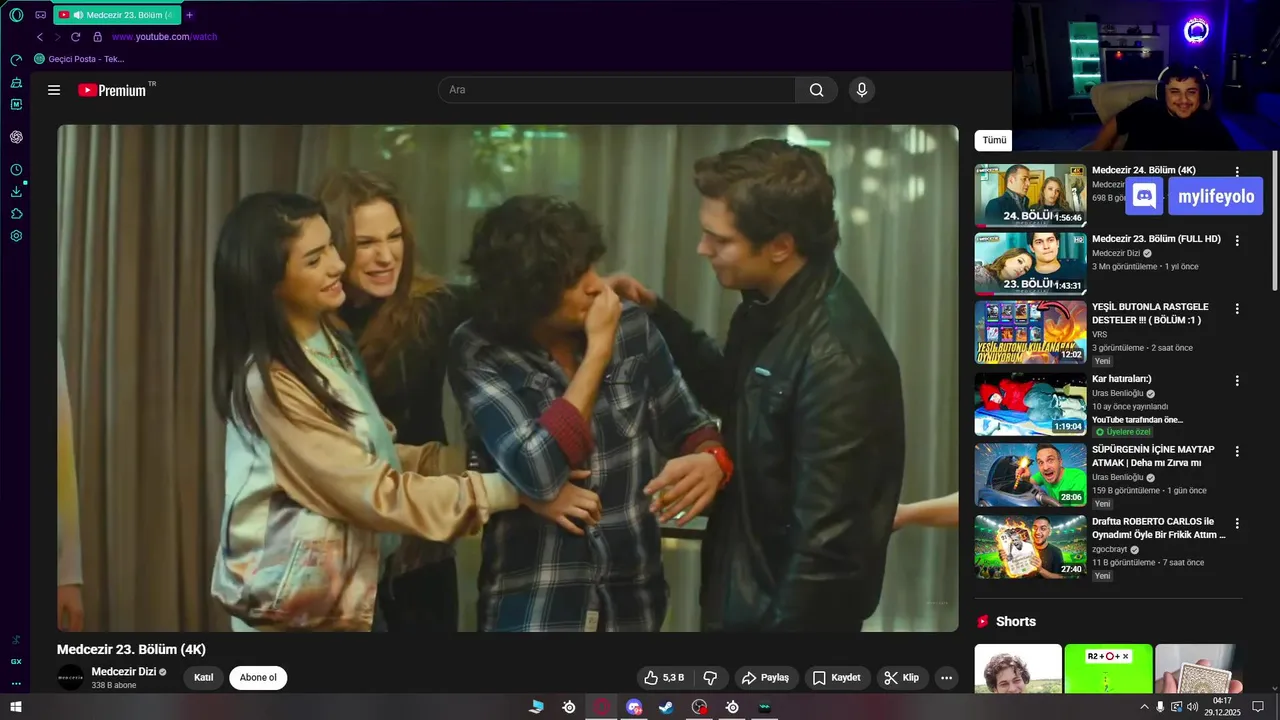Open a new browser tab with plus

tap(190, 15)
